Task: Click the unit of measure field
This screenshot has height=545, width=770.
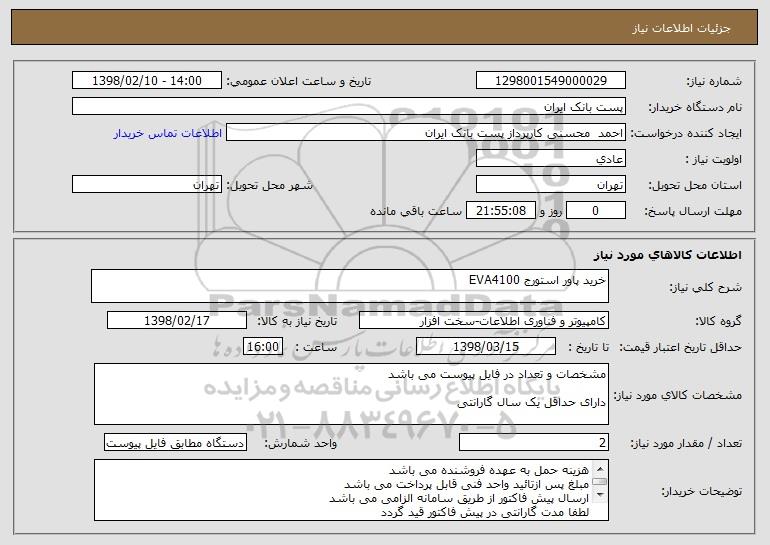Action: pos(175,443)
